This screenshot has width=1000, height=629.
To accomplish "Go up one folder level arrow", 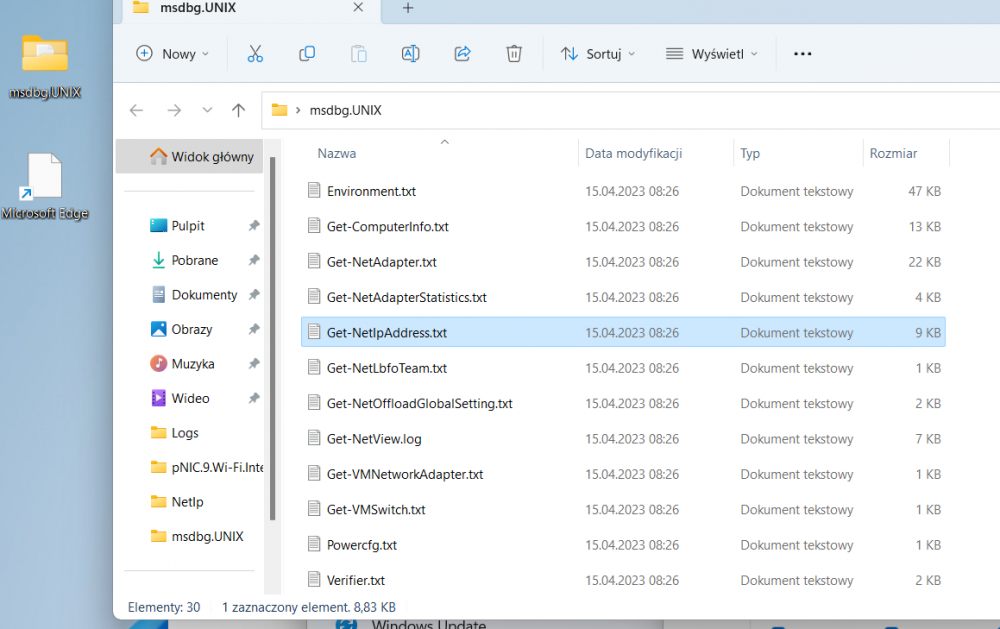I will tap(238, 110).
